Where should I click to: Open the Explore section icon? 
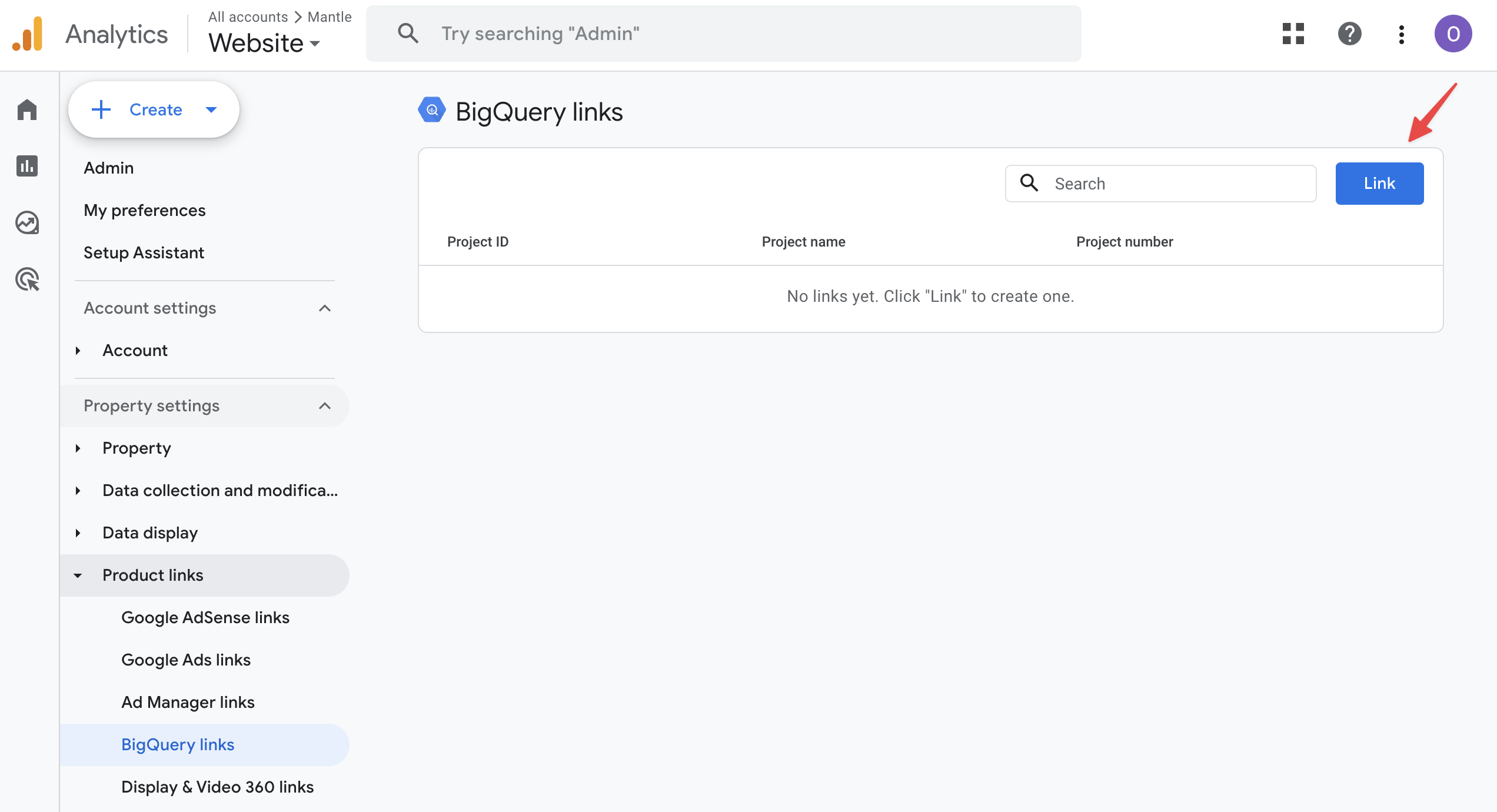27,222
